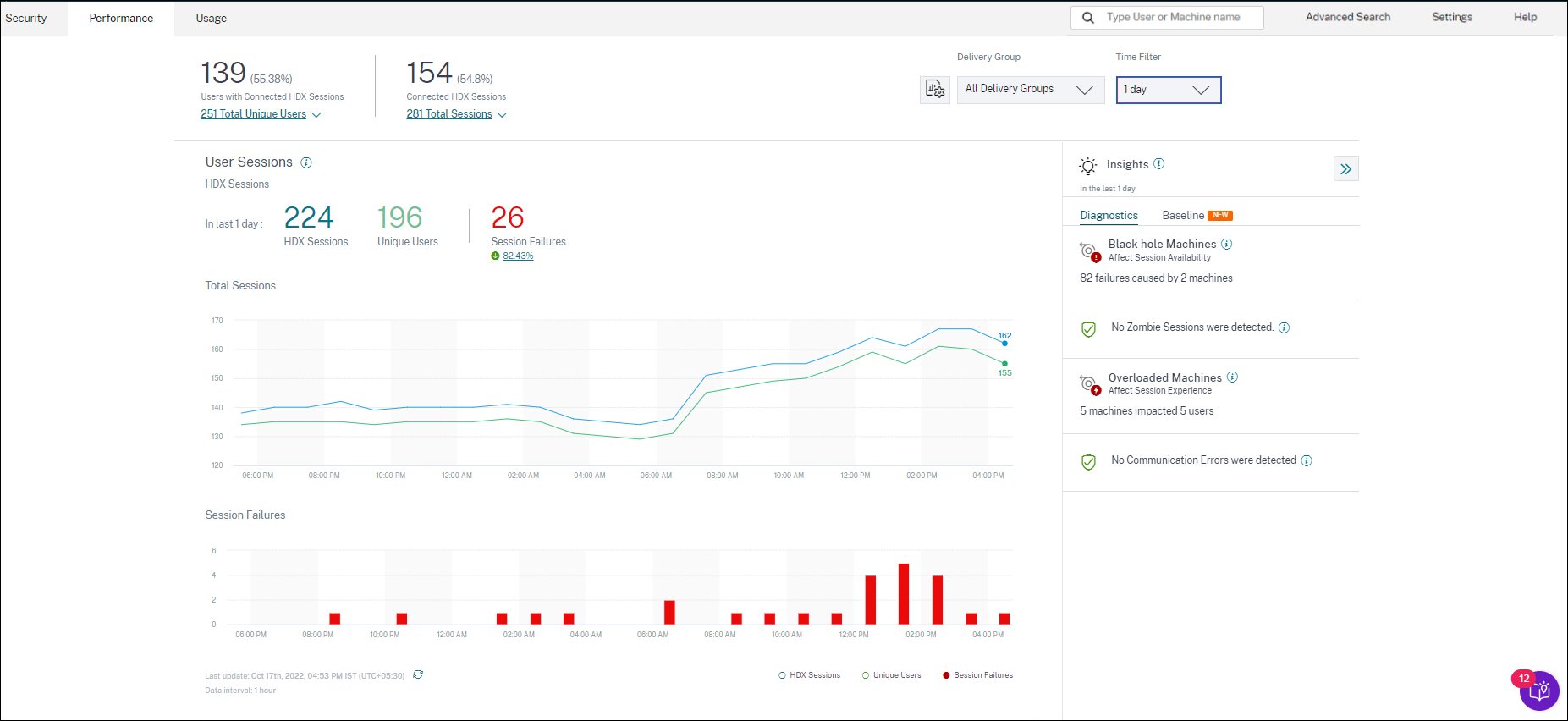
Task: Toggle Unique Users legend series
Action: [891, 675]
